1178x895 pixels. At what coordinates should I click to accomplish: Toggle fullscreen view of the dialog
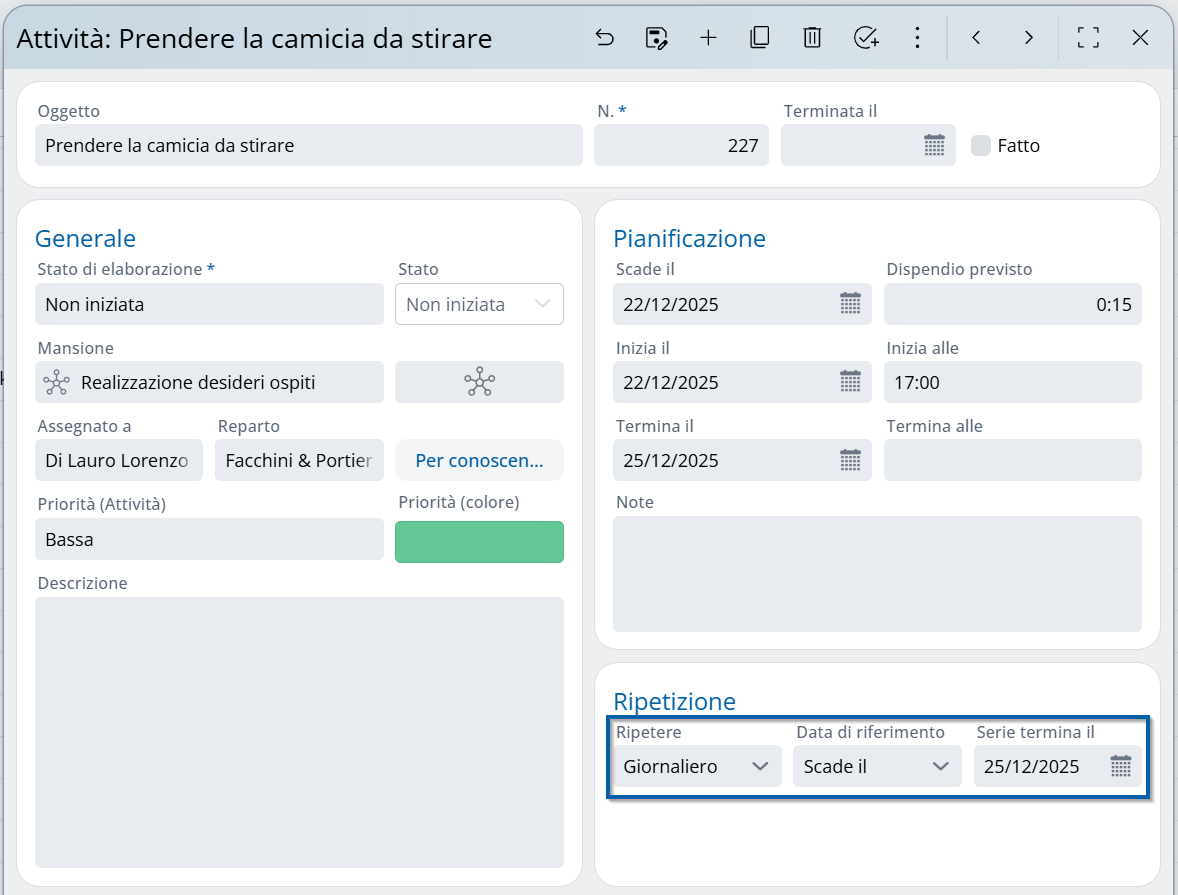point(1088,38)
